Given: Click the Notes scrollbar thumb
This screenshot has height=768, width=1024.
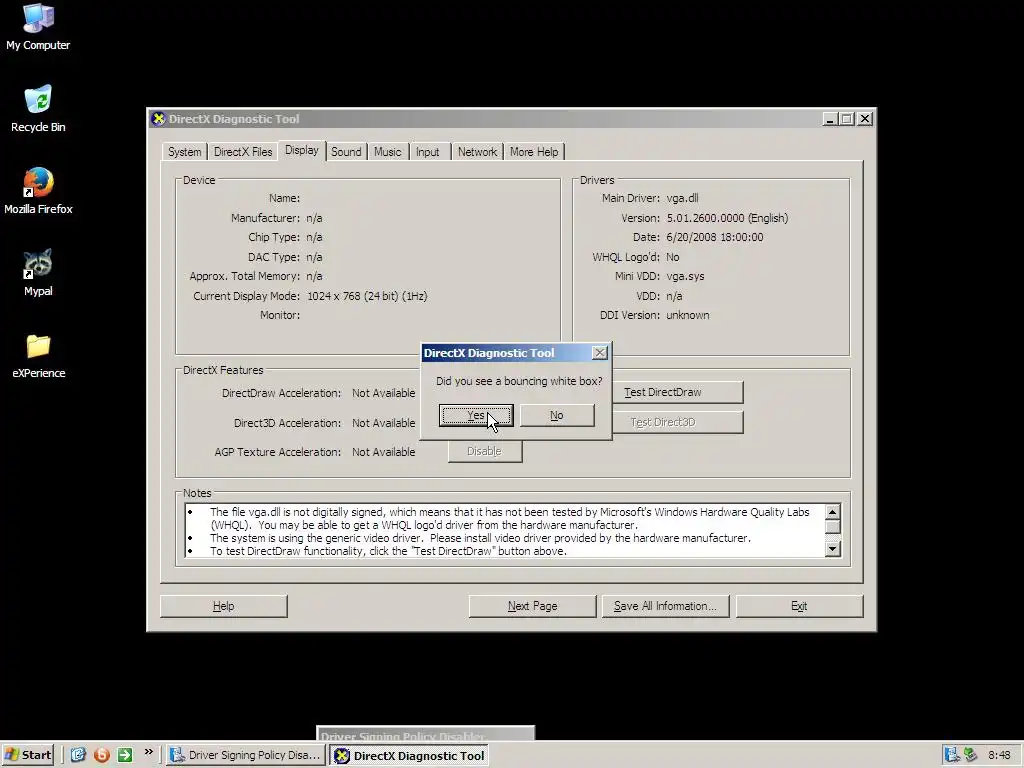Looking at the screenshot, I should point(833,526).
